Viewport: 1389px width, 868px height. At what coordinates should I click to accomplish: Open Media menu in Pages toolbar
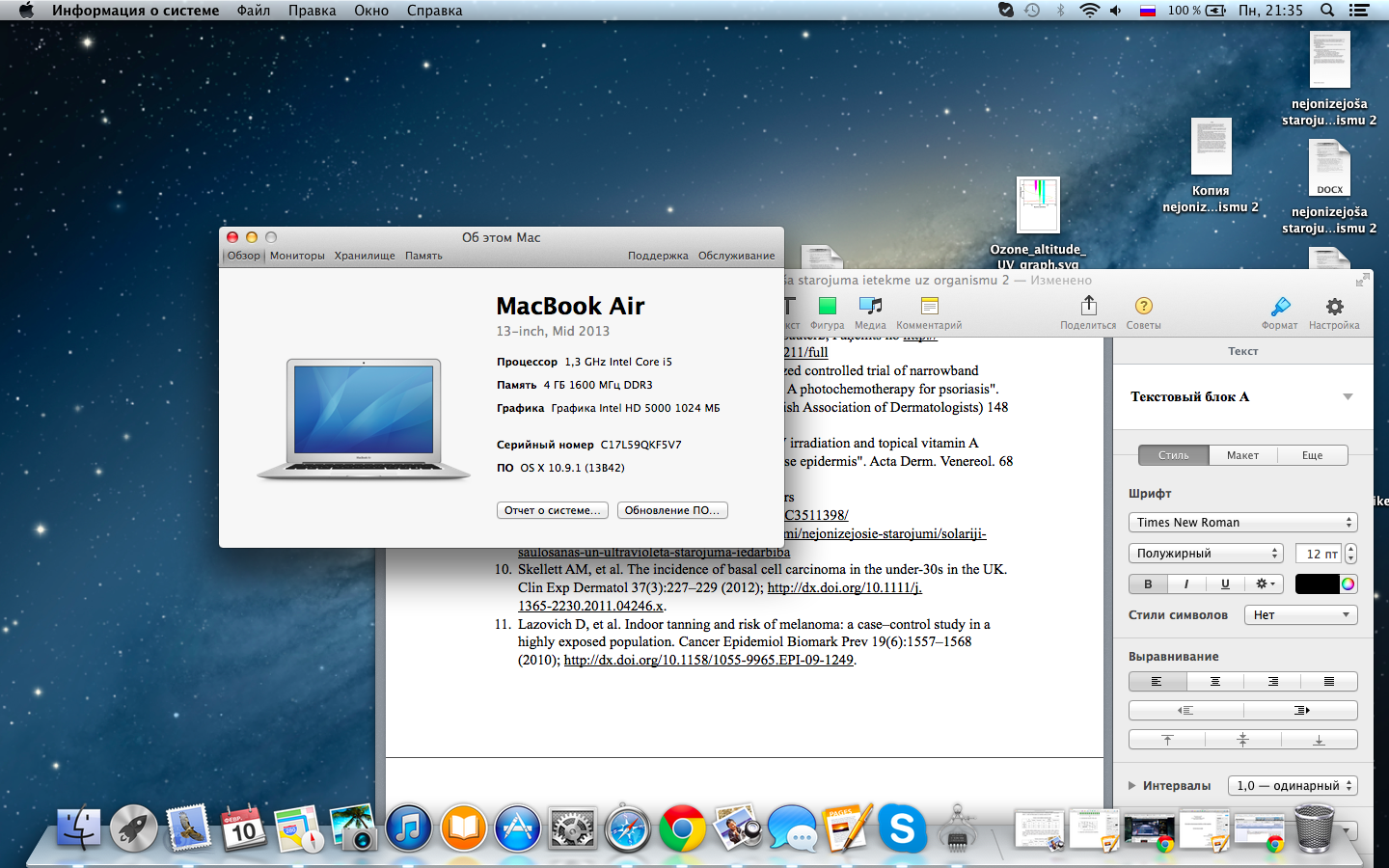870,306
